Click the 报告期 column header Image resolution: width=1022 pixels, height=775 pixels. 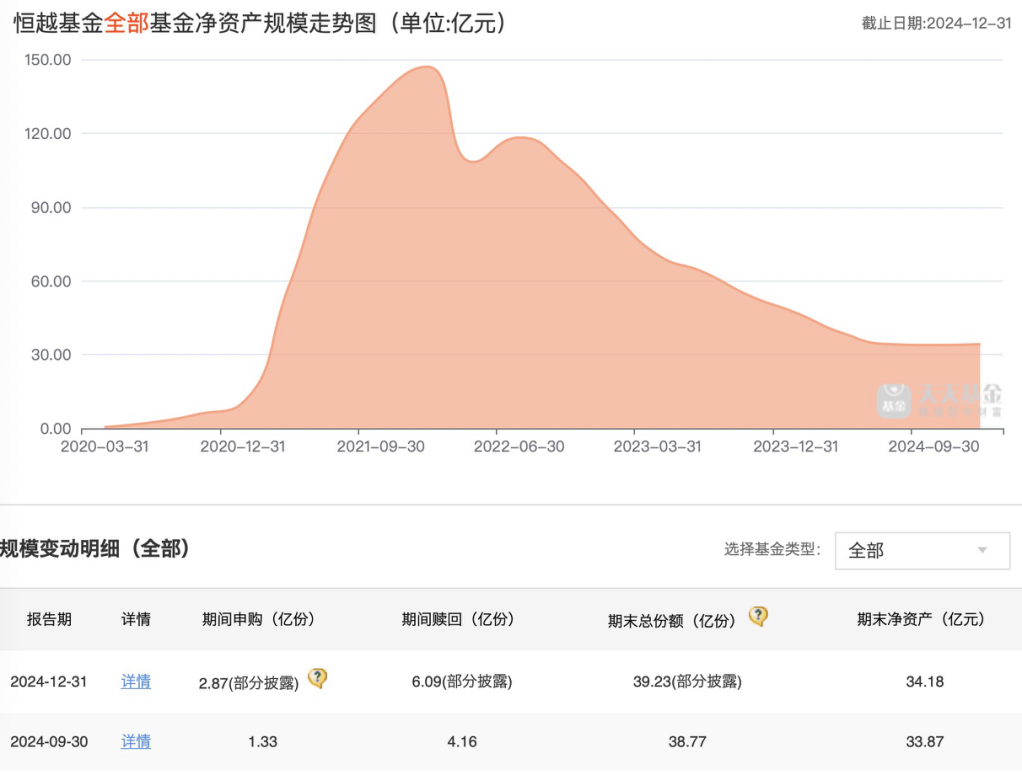point(49,620)
